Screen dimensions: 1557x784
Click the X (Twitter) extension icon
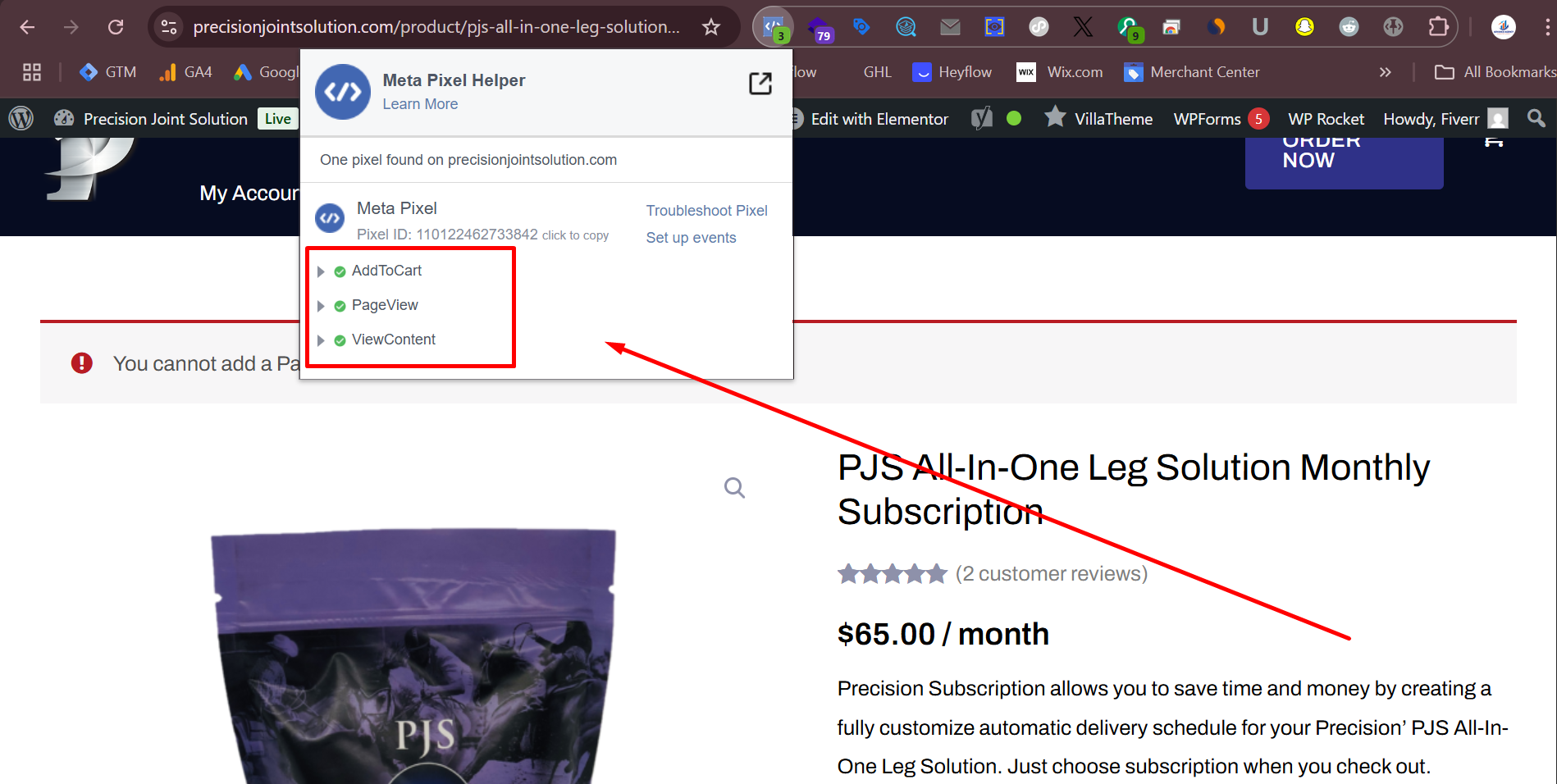(x=1083, y=27)
